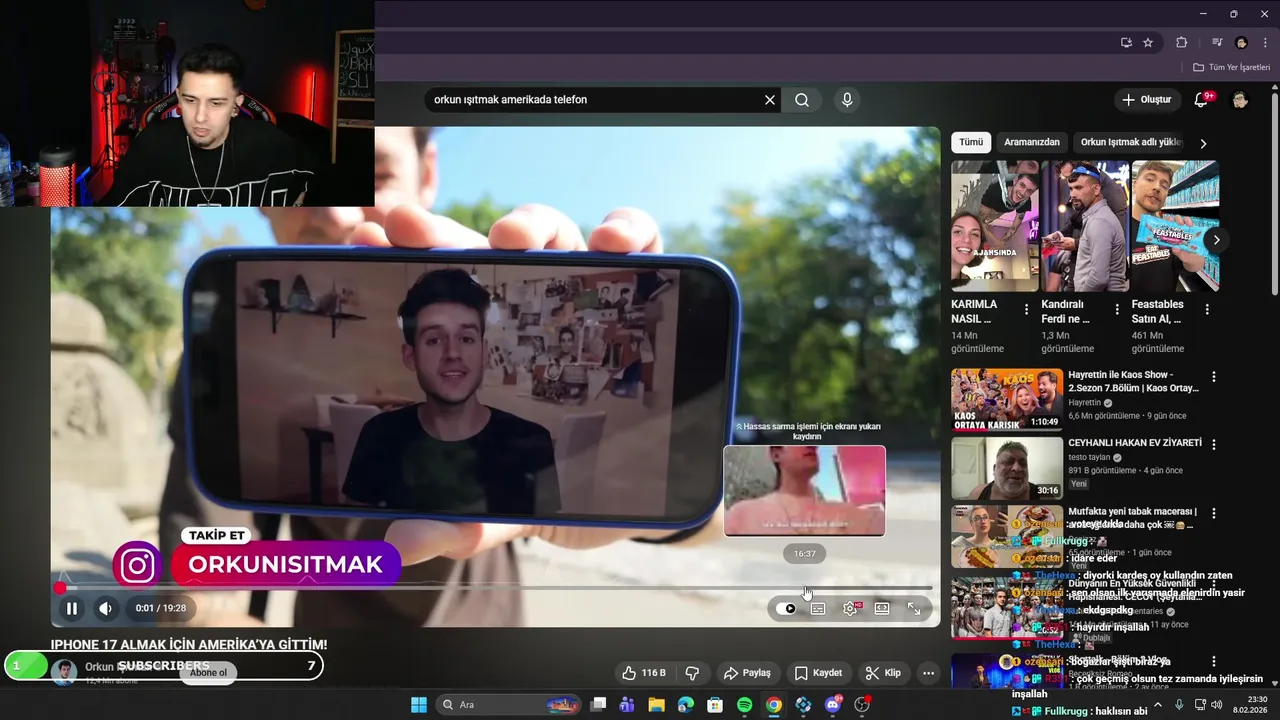Open Spotify from the taskbar
Image resolution: width=1280 pixels, height=720 pixels.
[x=744, y=705]
